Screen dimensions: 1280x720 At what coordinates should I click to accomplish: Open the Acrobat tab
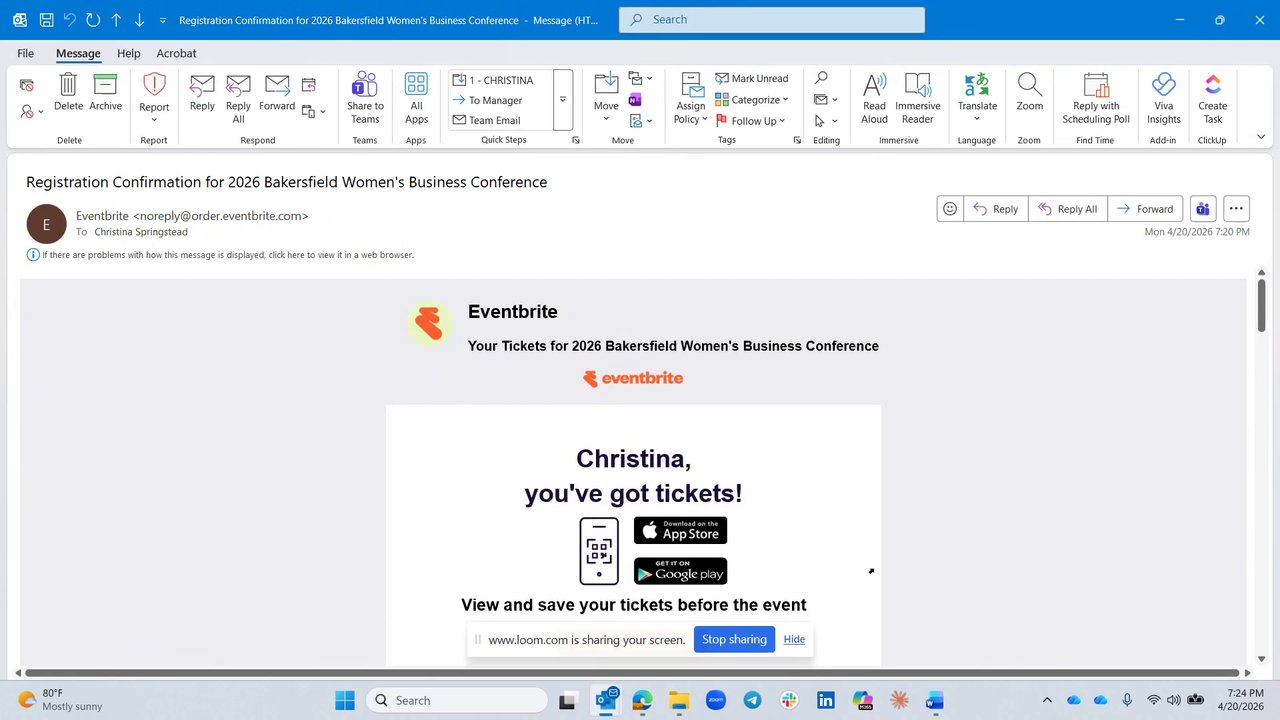pos(176,53)
